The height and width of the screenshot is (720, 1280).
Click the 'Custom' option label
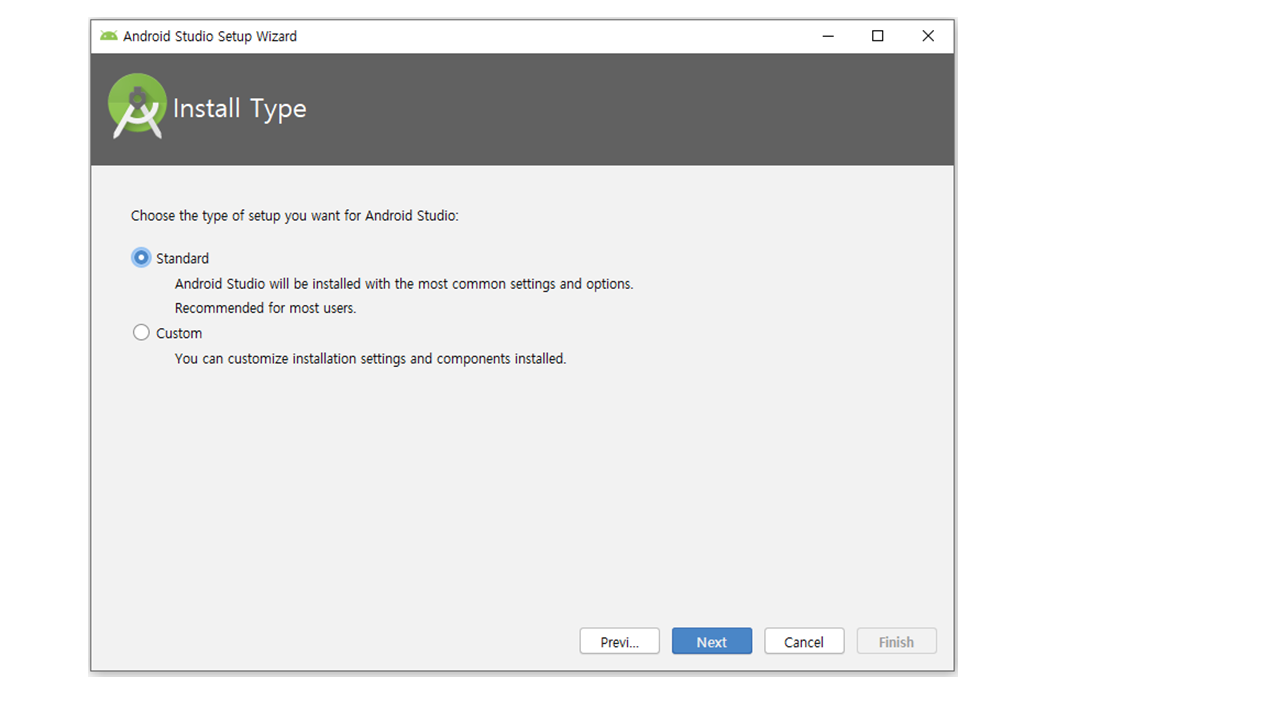pyautogui.click(x=179, y=333)
